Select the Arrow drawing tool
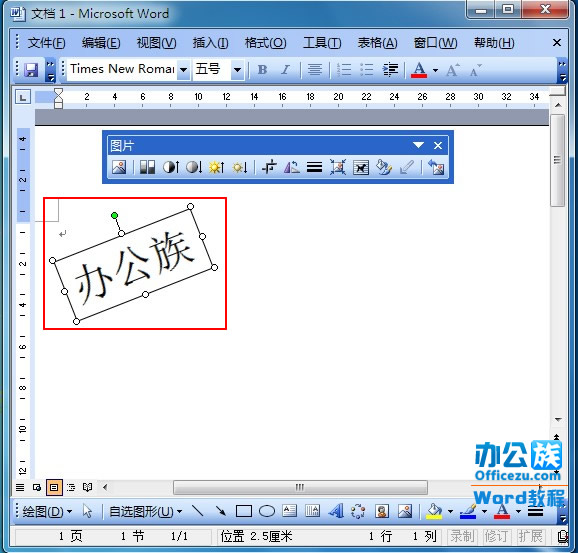Image resolution: width=578 pixels, height=553 pixels. [x=220, y=511]
